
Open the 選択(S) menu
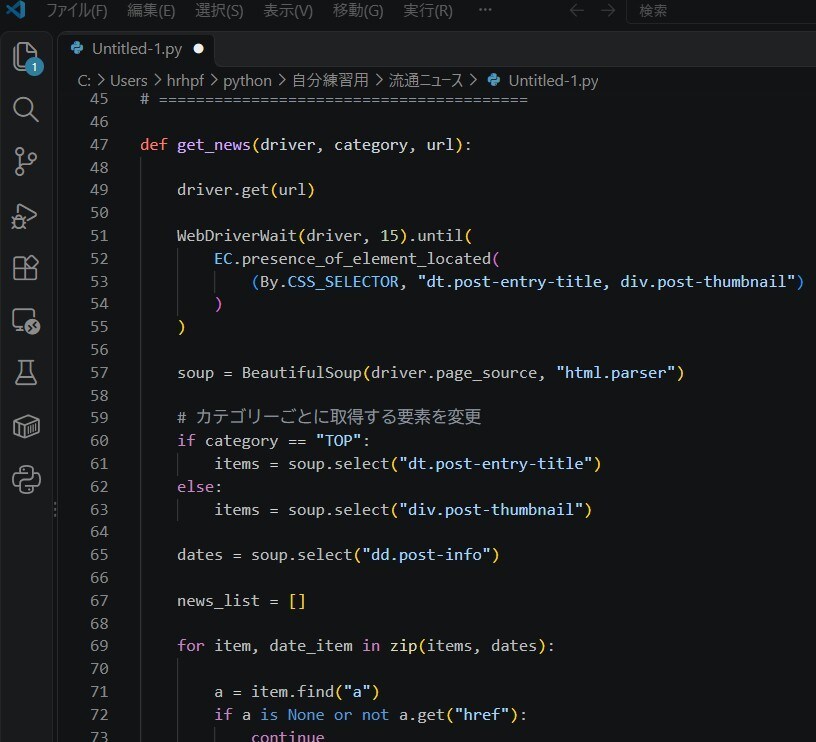point(219,10)
